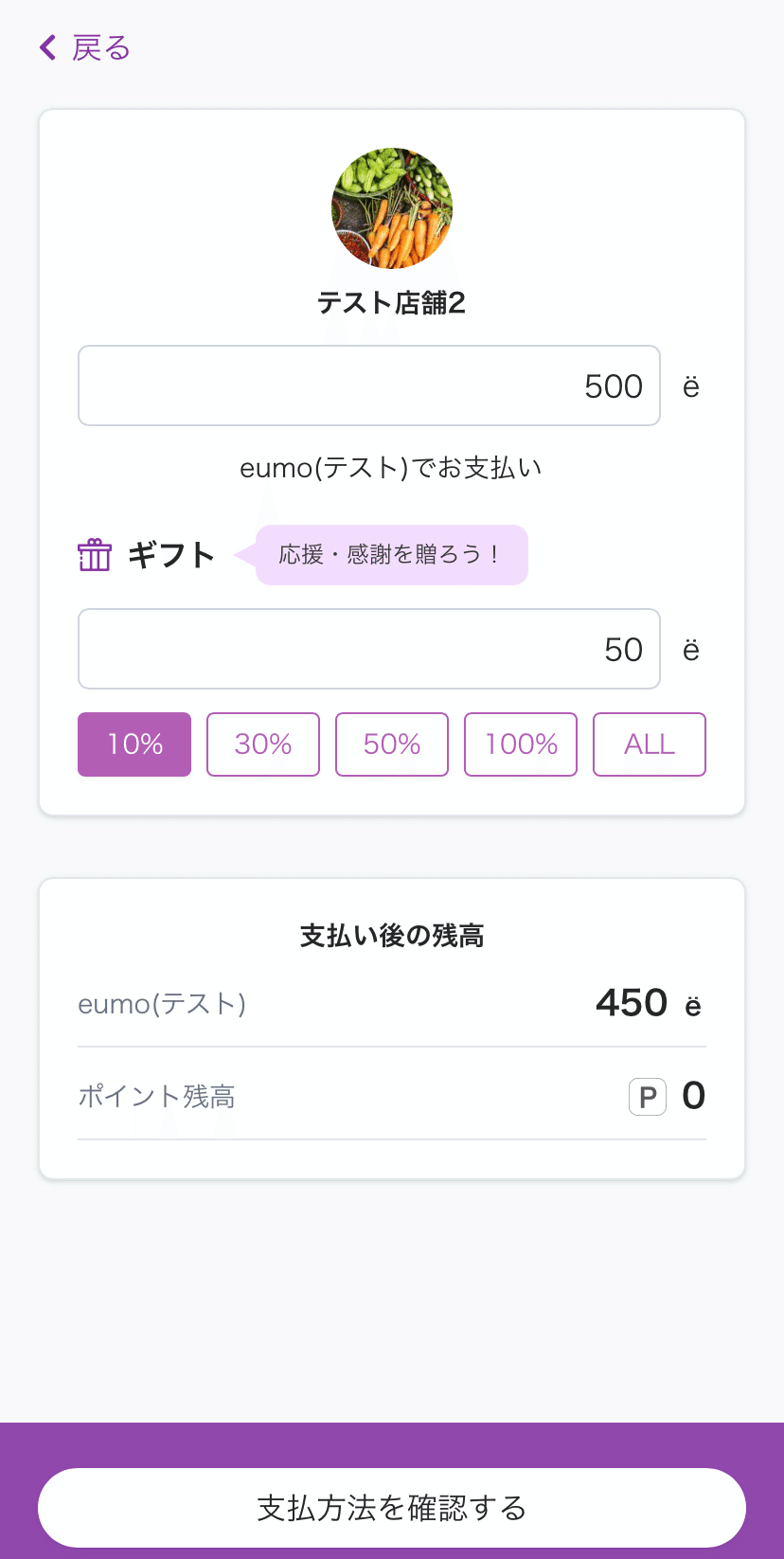Select the 30% gift option
Screen dimensions: 784x1559
click(x=263, y=744)
